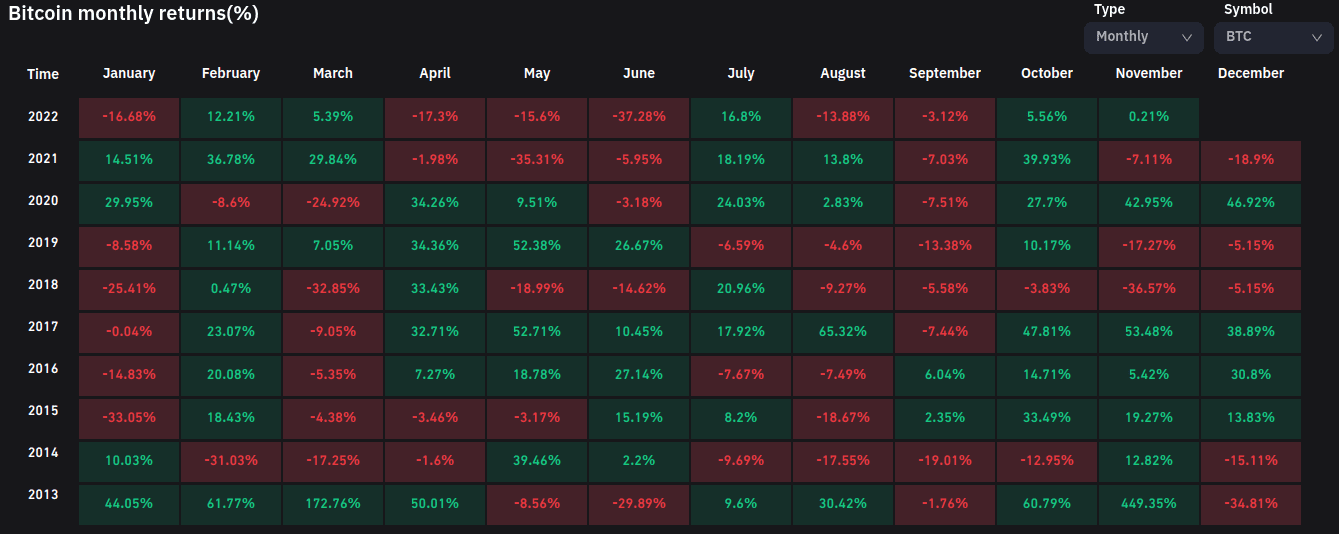This screenshot has height=534, width=1339.
Task: Select the -36.57% November 2018 cell
Action: (x=1149, y=288)
